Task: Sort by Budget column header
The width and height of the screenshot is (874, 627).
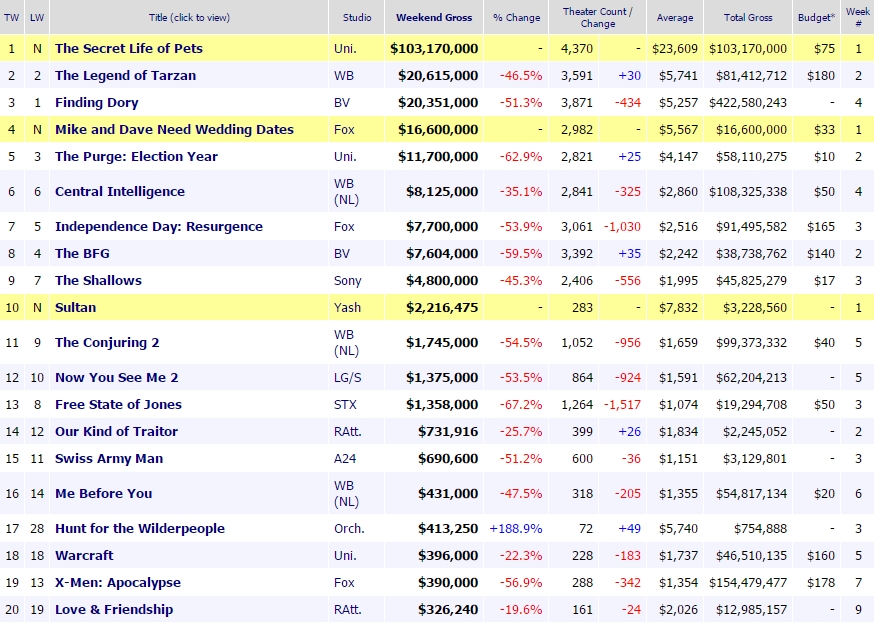Action: (816, 17)
